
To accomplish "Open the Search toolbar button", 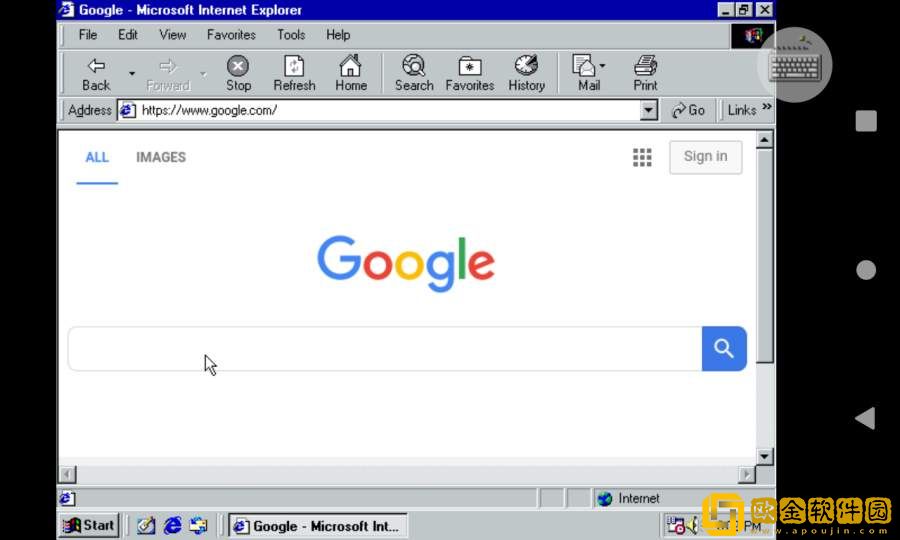I will coord(414,73).
